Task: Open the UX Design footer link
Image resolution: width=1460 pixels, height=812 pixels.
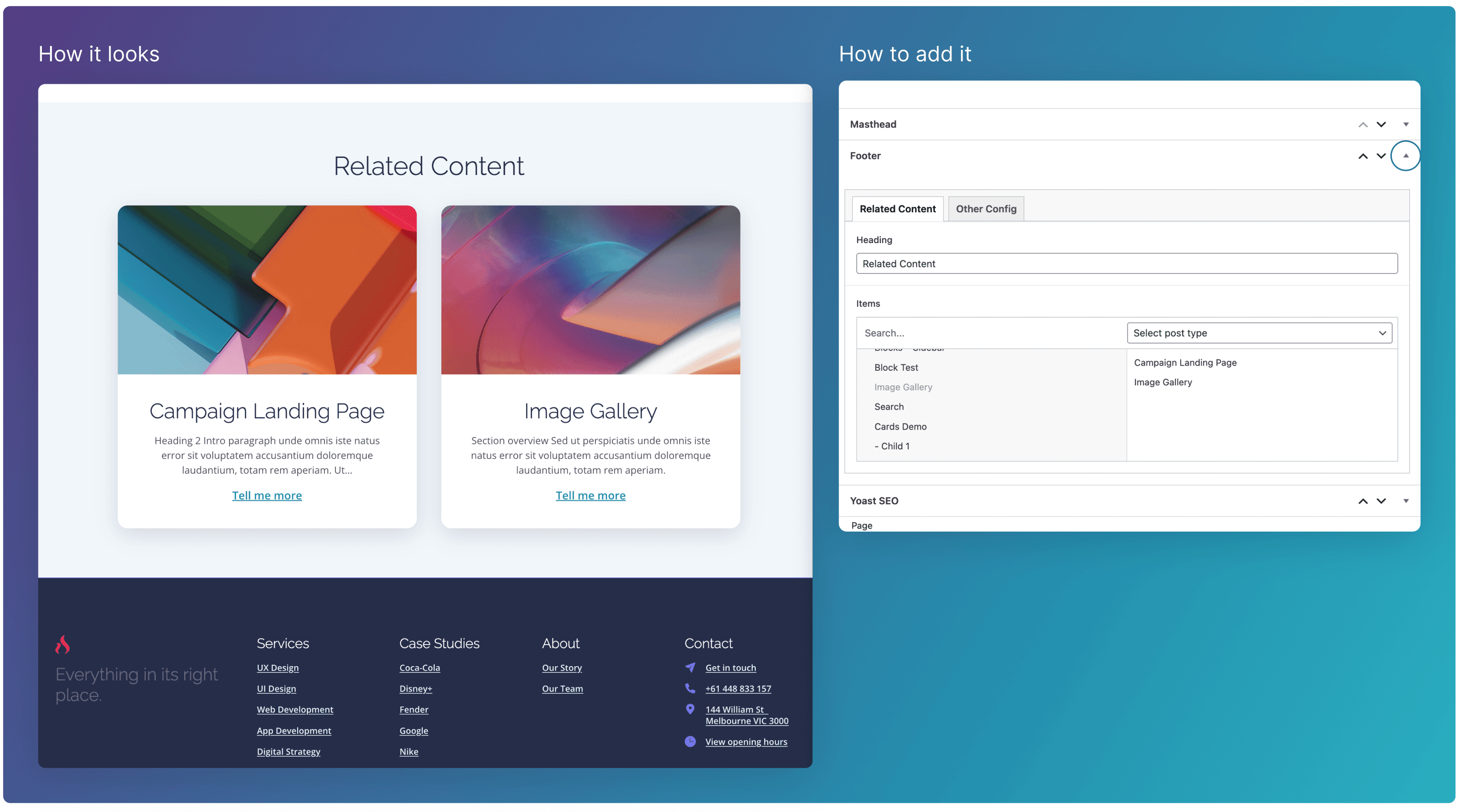Action: [277, 668]
